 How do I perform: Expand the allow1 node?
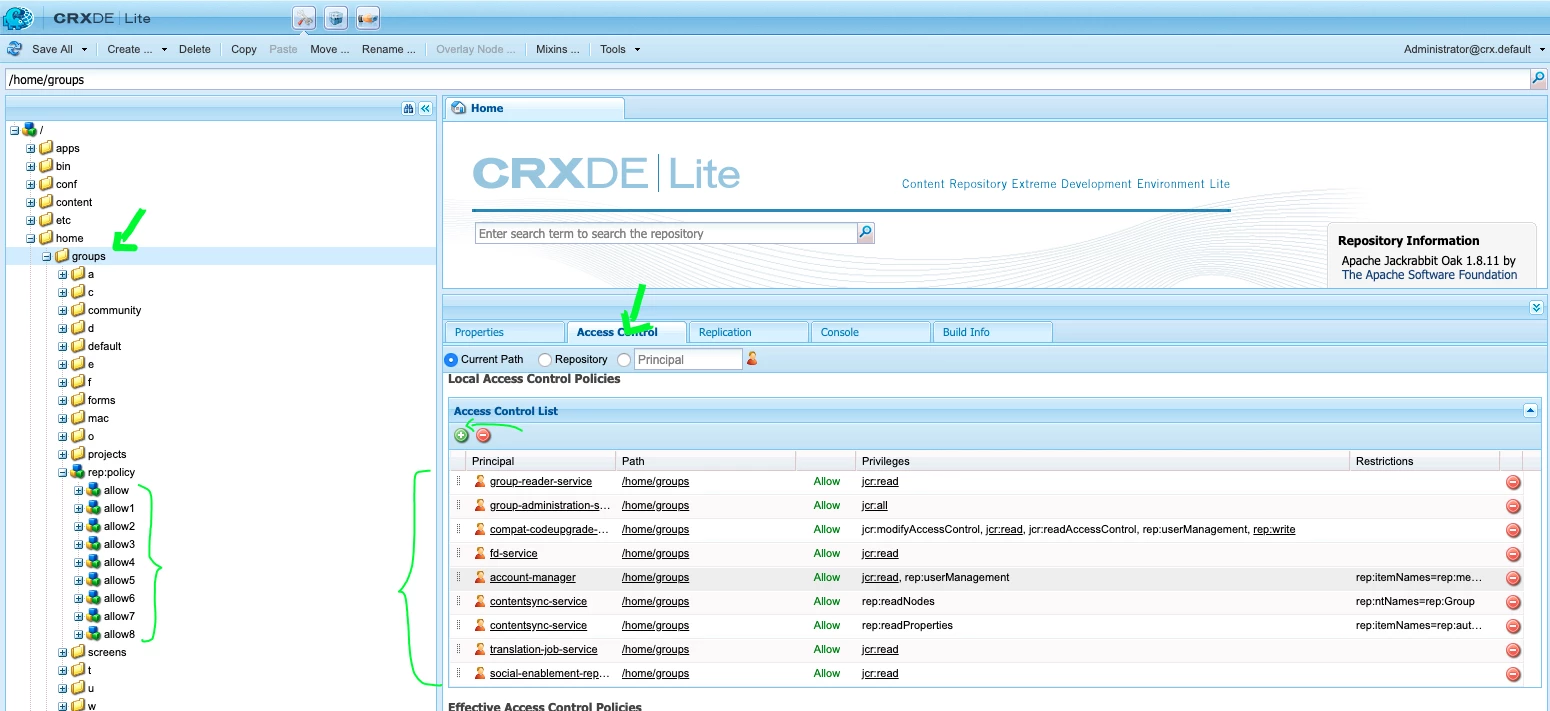(x=79, y=508)
